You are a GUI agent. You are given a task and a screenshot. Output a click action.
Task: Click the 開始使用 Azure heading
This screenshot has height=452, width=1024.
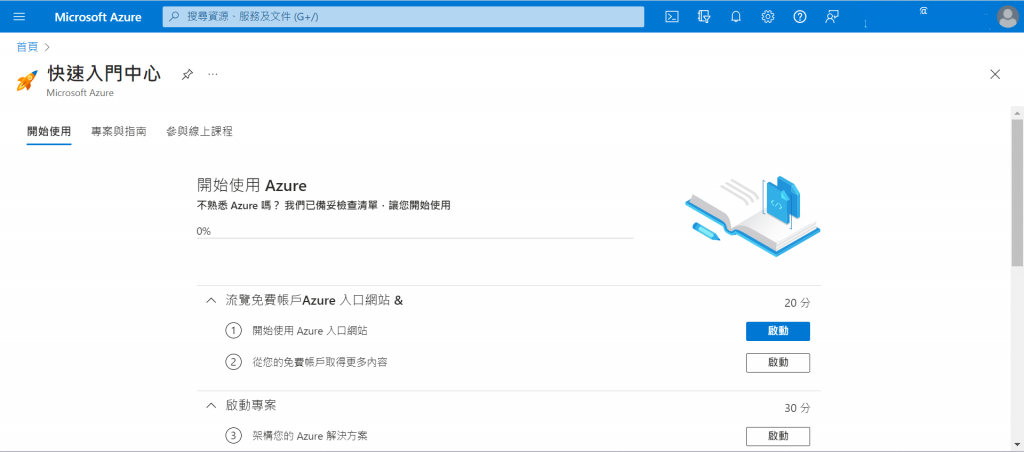pos(251,186)
